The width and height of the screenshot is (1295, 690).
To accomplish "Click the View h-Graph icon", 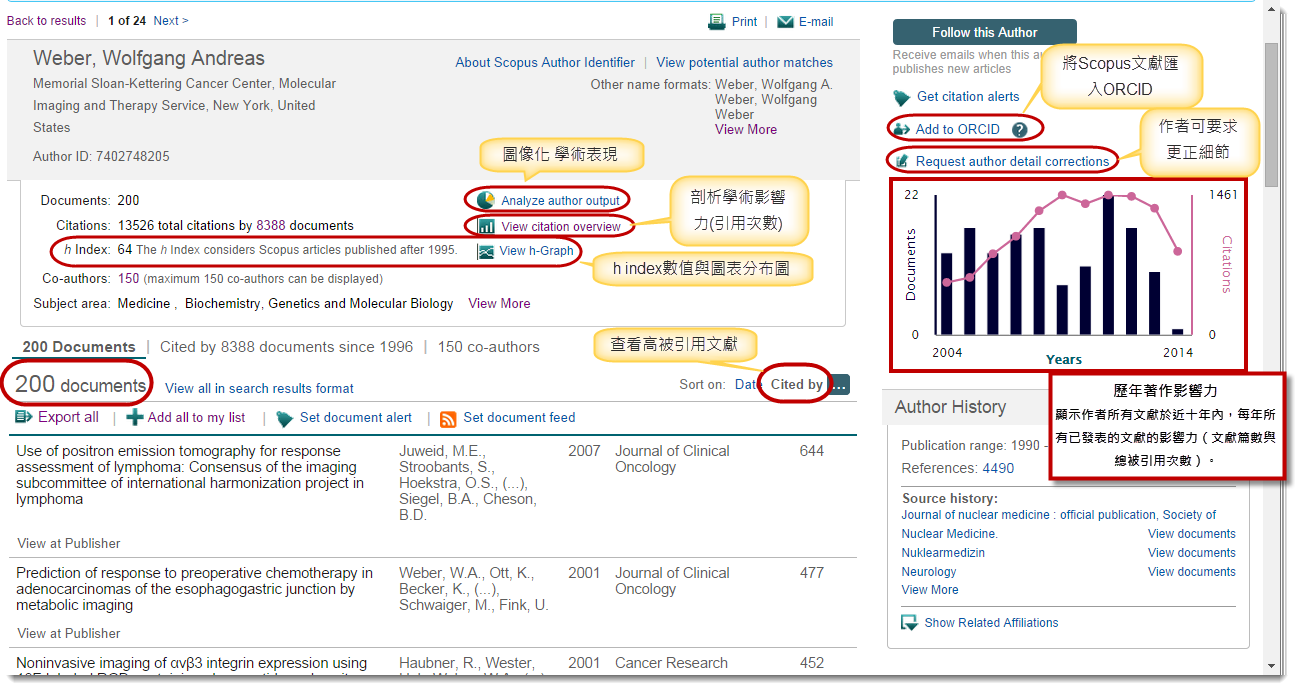I will [x=486, y=251].
